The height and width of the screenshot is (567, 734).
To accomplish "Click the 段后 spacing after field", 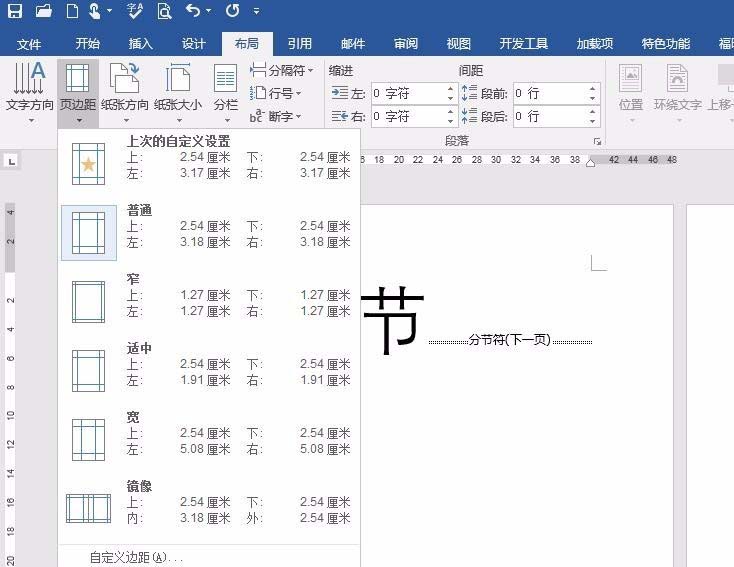I will pyautogui.click(x=550, y=116).
